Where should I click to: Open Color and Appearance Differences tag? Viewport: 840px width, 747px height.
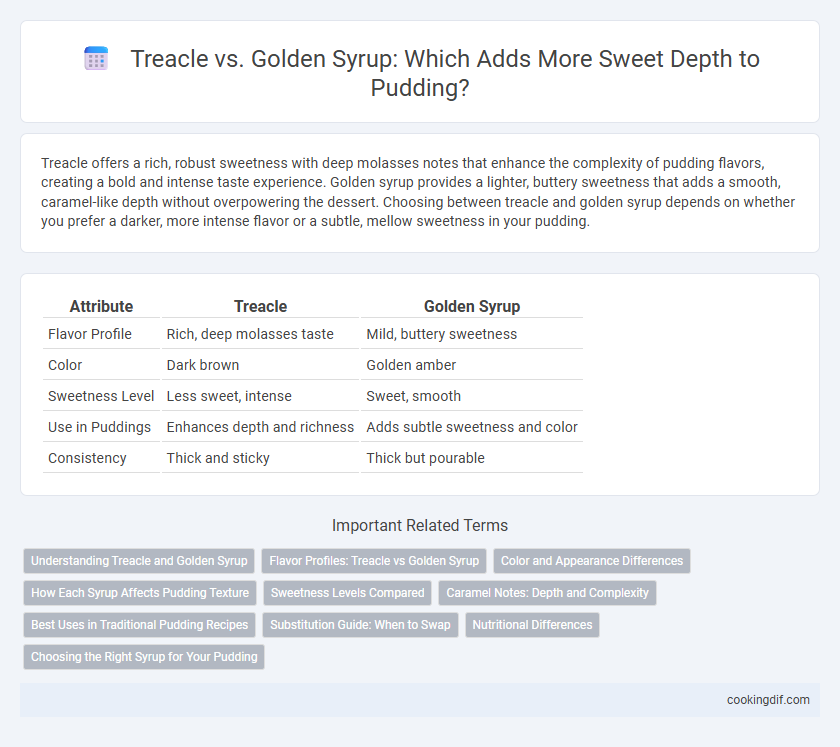(592, 561)
